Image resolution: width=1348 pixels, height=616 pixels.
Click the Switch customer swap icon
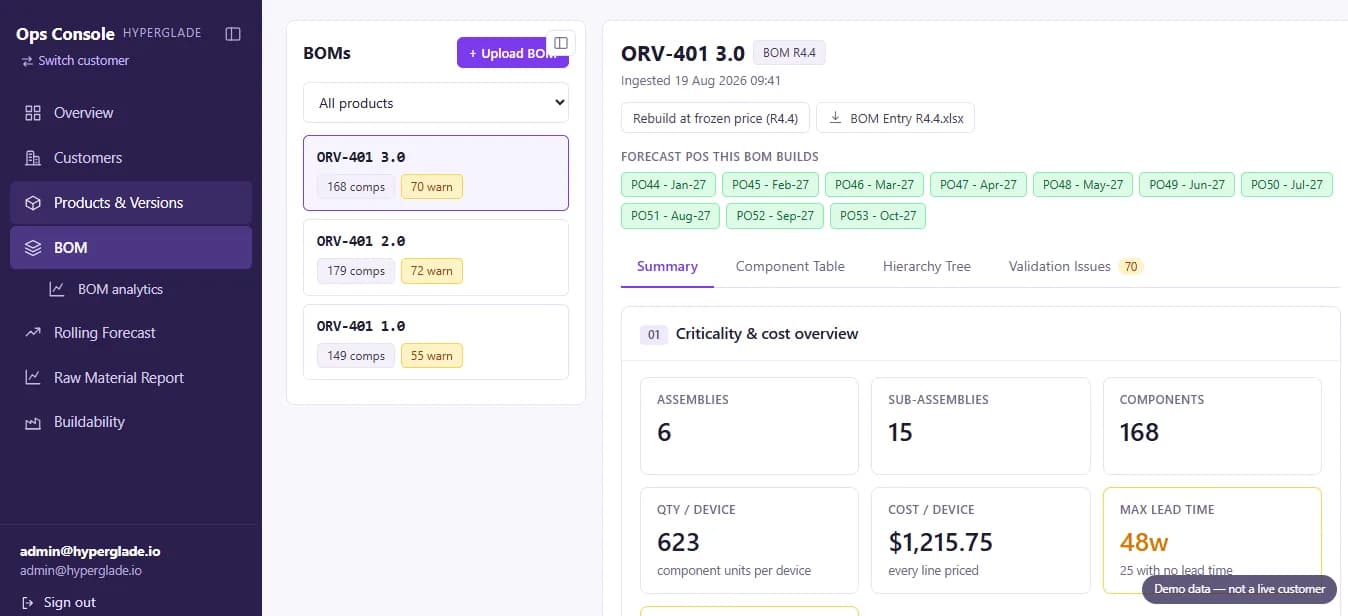click(x=27, y=61)
